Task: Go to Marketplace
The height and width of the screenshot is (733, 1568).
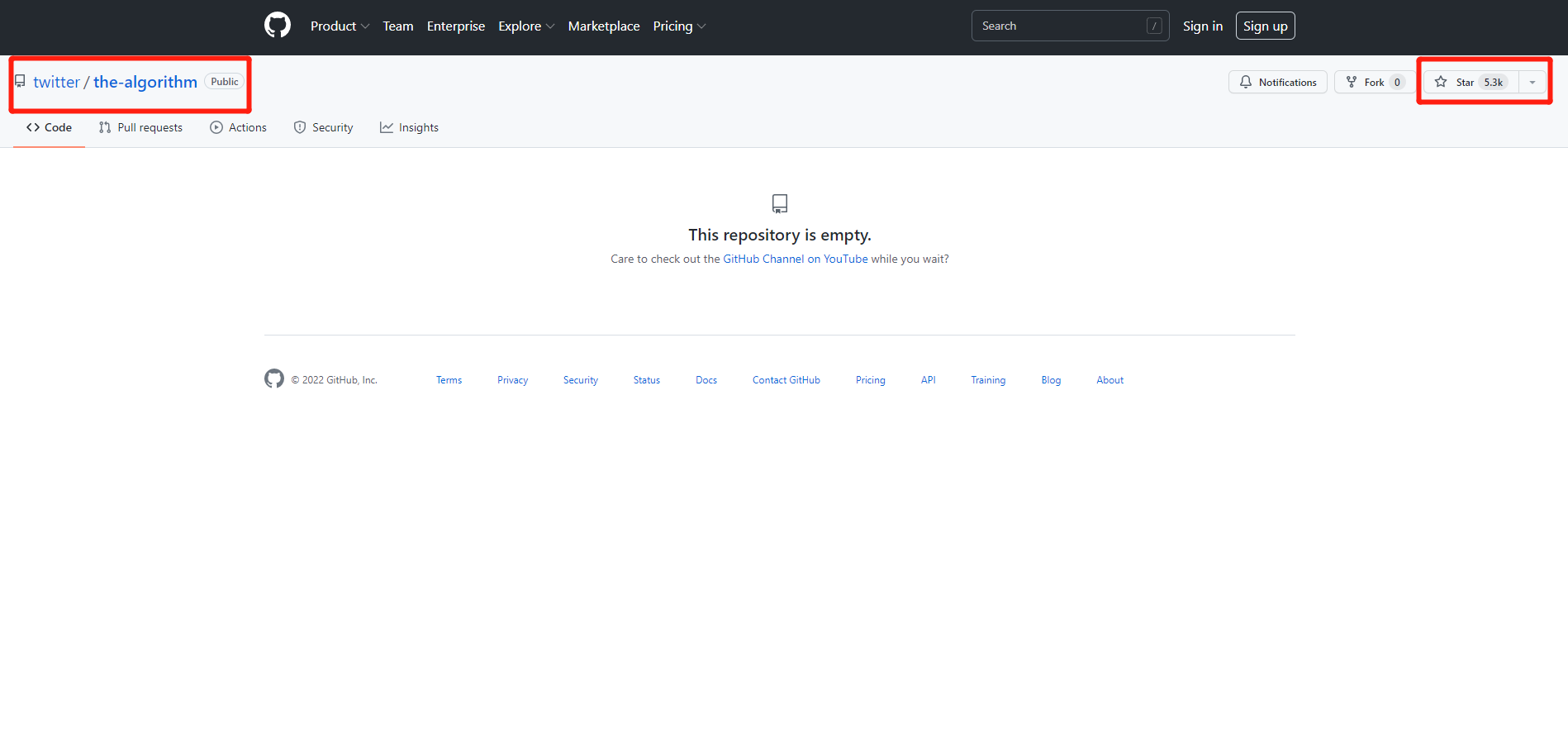Action: (604, 26)
